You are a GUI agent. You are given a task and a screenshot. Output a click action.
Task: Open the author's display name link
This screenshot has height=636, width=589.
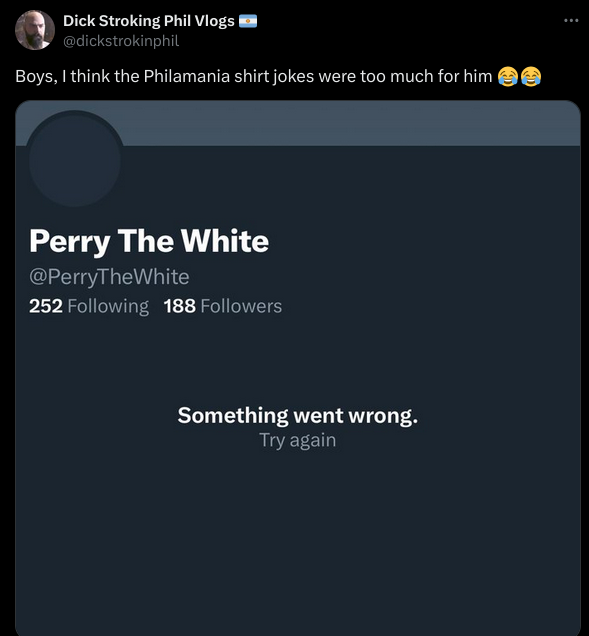[148, 21]
